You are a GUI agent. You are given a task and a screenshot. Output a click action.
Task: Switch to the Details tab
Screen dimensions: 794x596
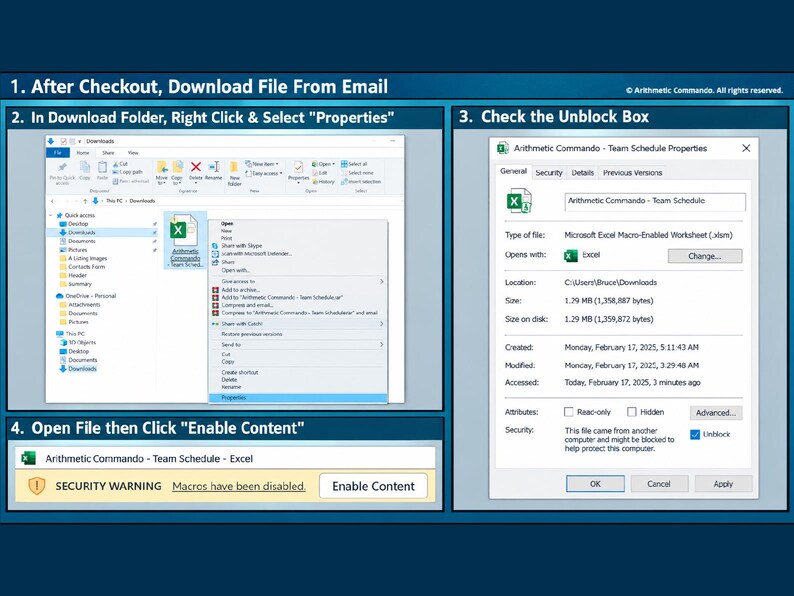[582, 173]
